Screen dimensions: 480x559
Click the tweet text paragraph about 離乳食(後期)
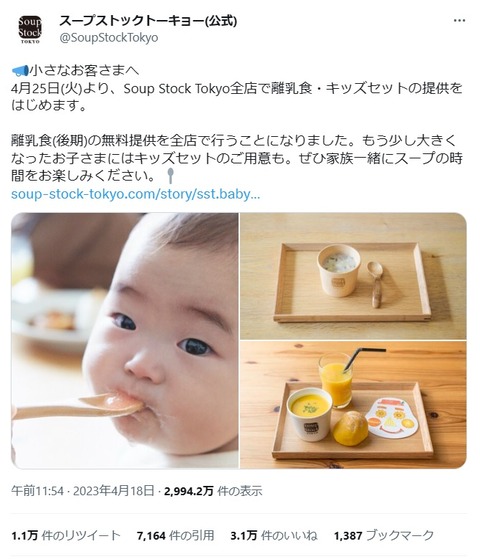point(237,158)
